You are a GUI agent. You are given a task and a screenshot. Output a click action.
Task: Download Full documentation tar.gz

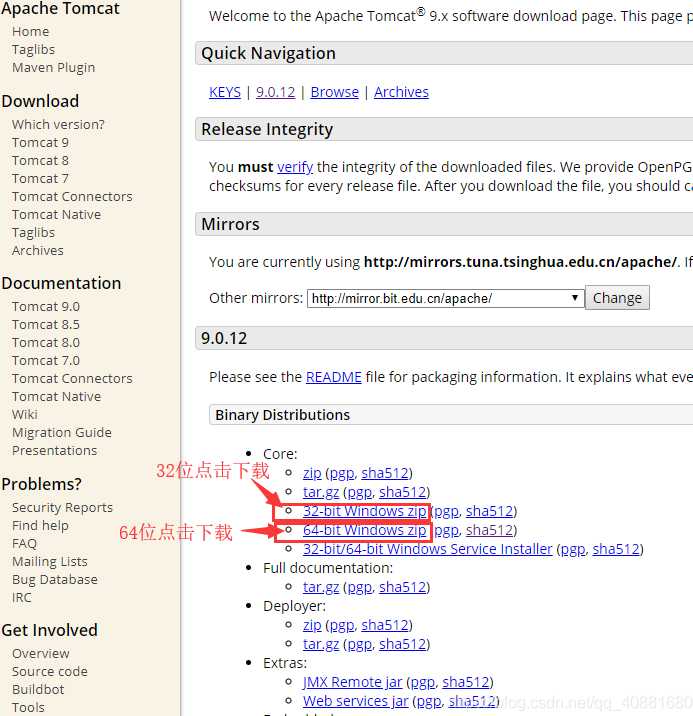pyautogui.click(x=321, y=587)
